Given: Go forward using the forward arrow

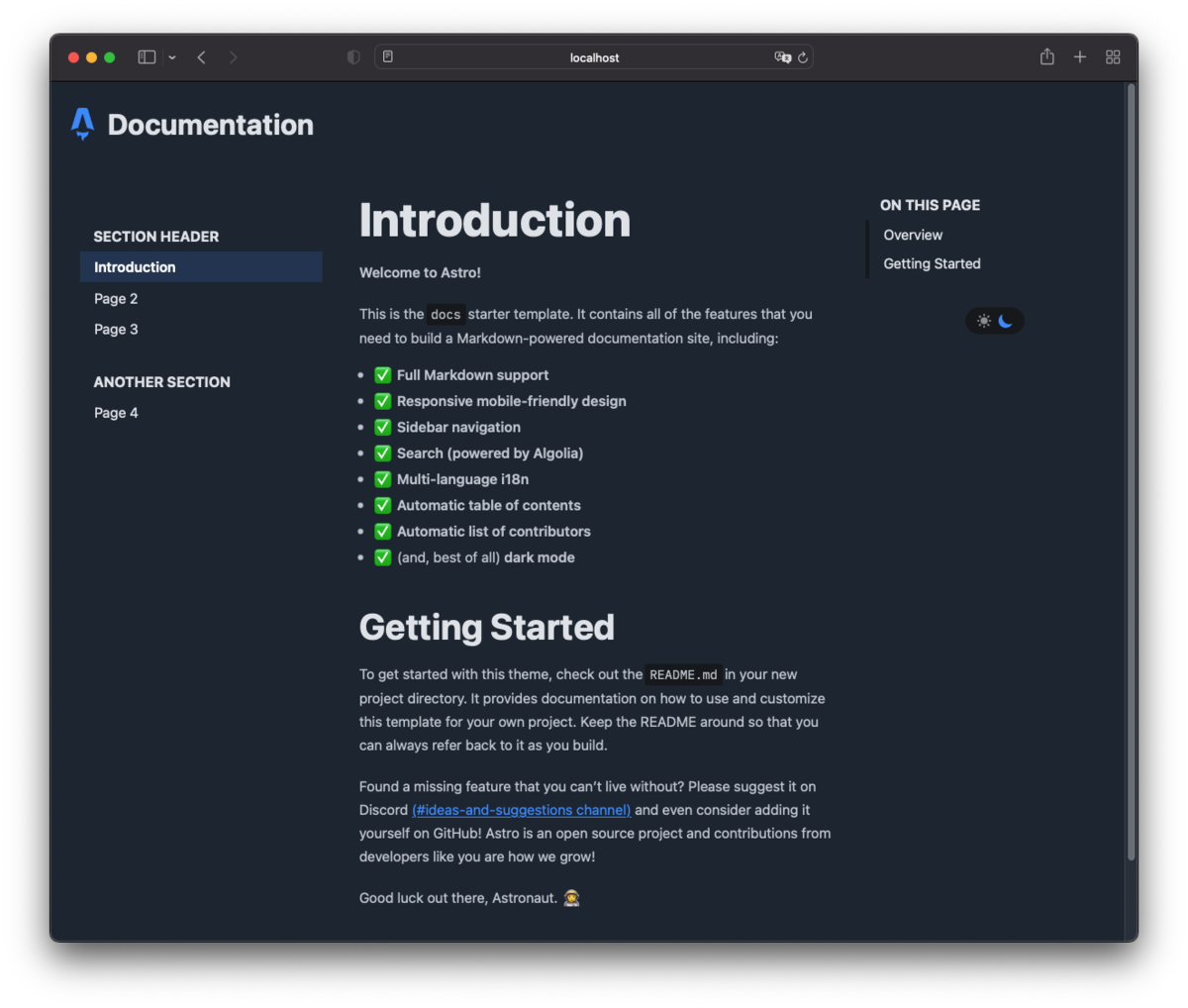Looking at the screenshot, I should tap(234, 57).
